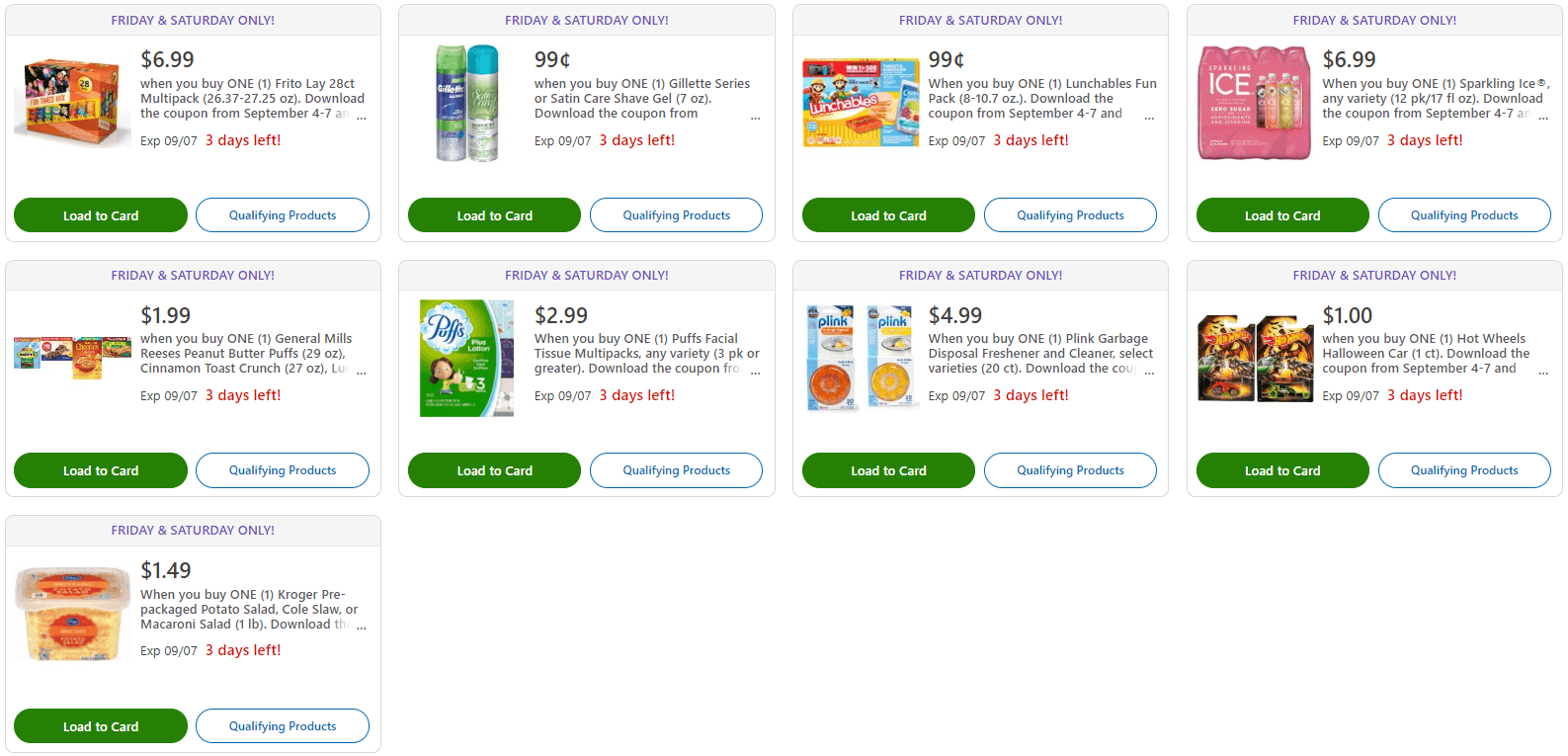Click the Sparkling Ice bottles image
The image size is (1568, 756).
click(x=1254, y=103)
